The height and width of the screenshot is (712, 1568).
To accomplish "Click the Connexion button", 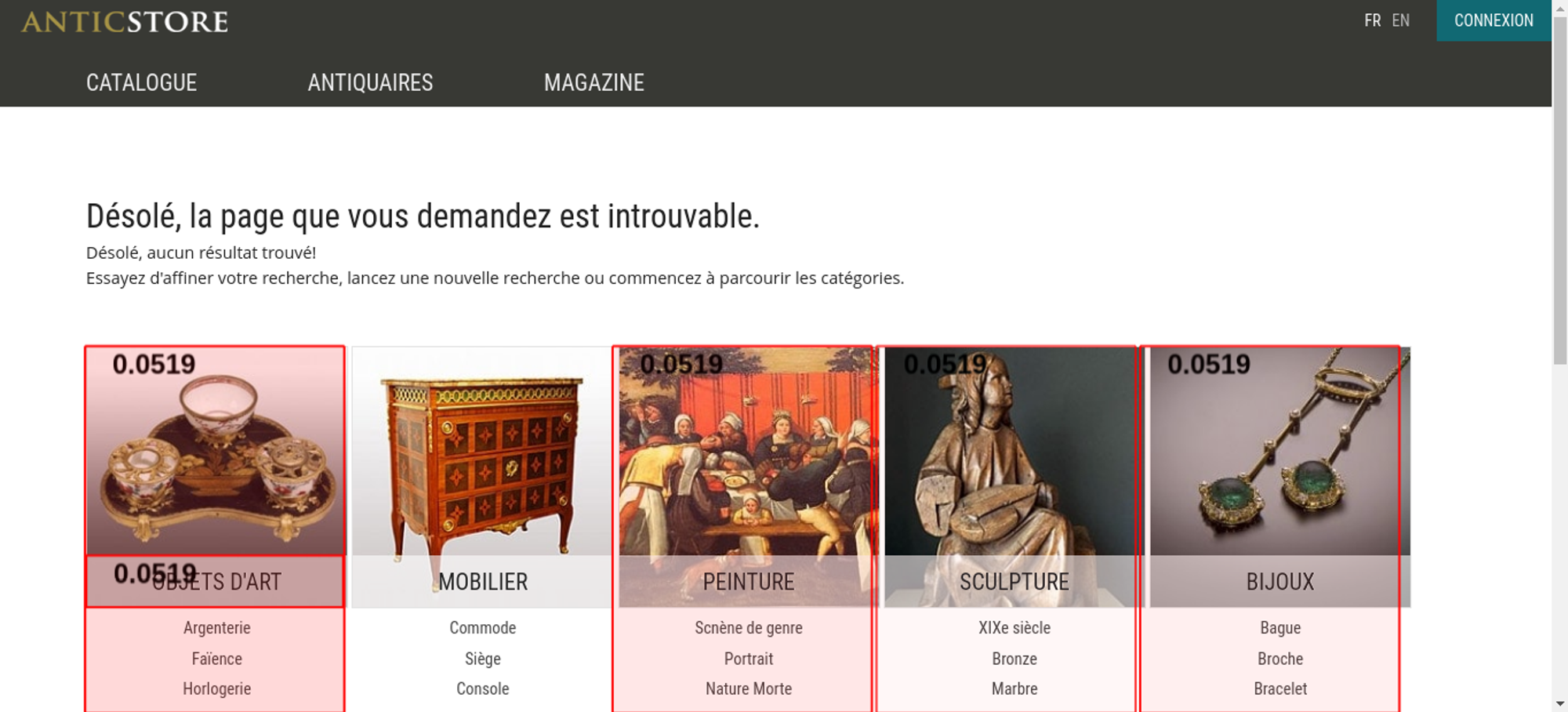I will point(1494,20).
